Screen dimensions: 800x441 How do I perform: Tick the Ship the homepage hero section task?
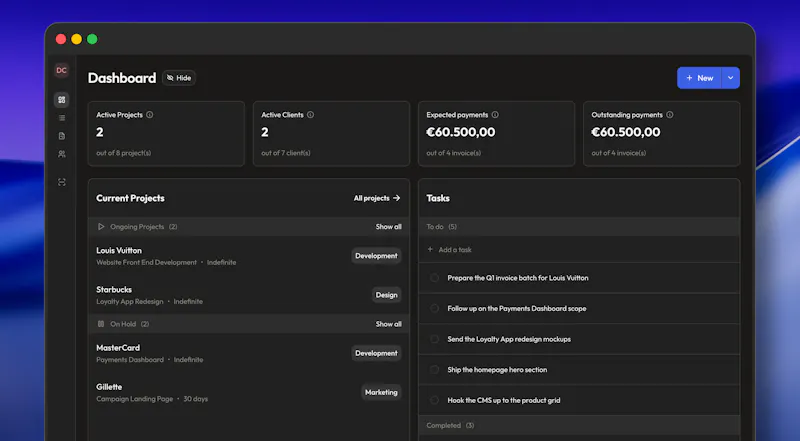pos(434,370)
